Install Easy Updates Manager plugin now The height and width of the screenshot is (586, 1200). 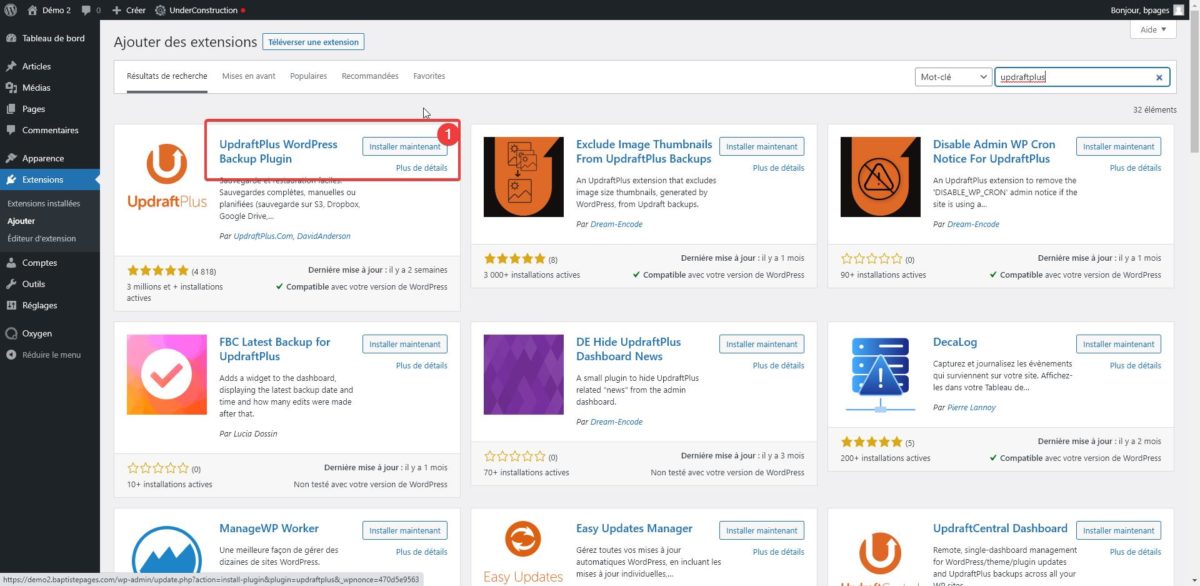pos(762,531)
